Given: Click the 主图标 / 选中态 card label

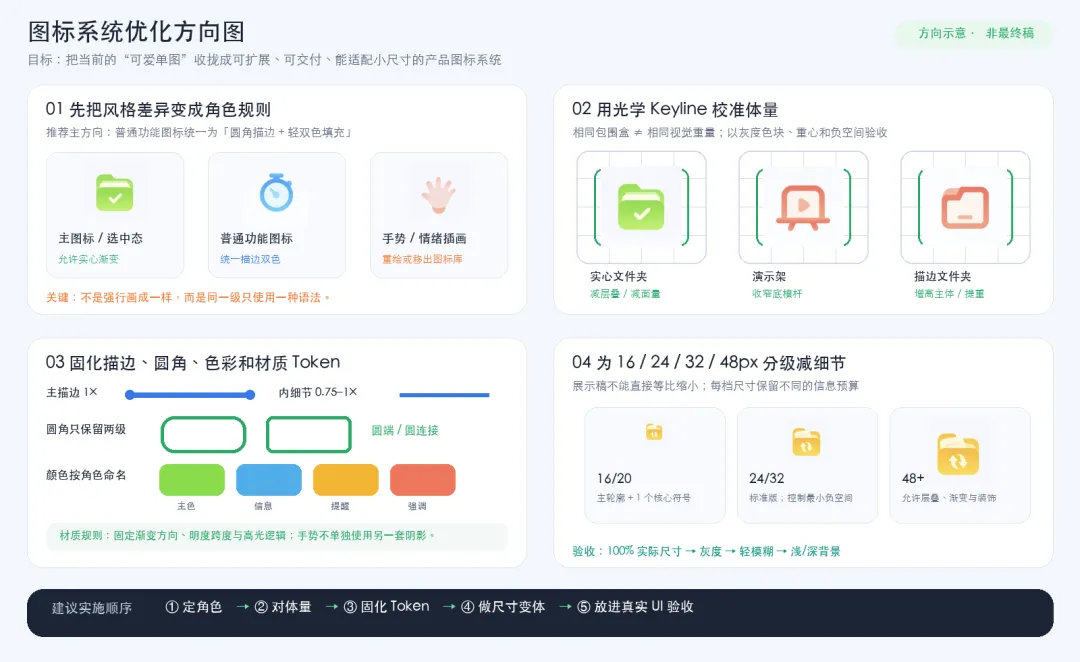Looking at the screenshot, I should point(101,238).
